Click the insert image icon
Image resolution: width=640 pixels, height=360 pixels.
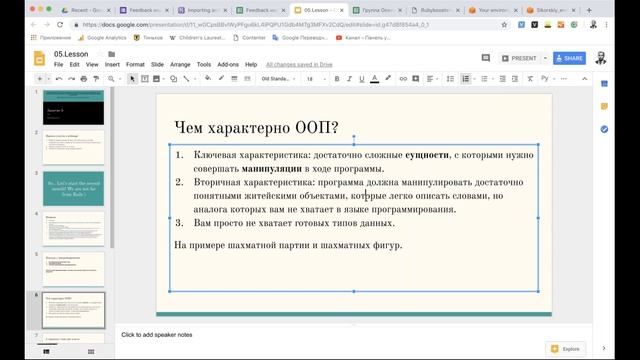(x=156, y=79)
